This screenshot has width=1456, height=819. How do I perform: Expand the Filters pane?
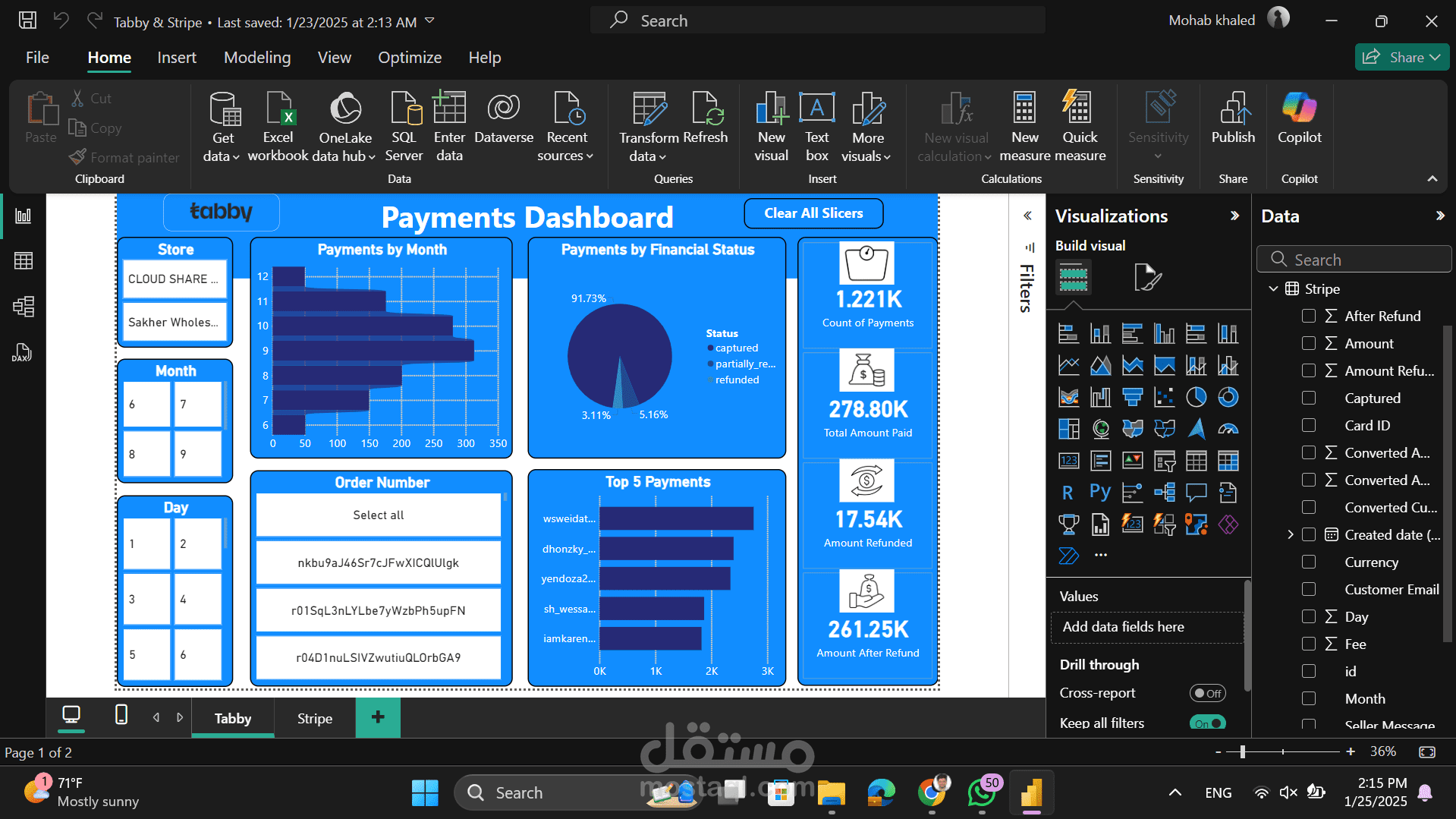1027,216
